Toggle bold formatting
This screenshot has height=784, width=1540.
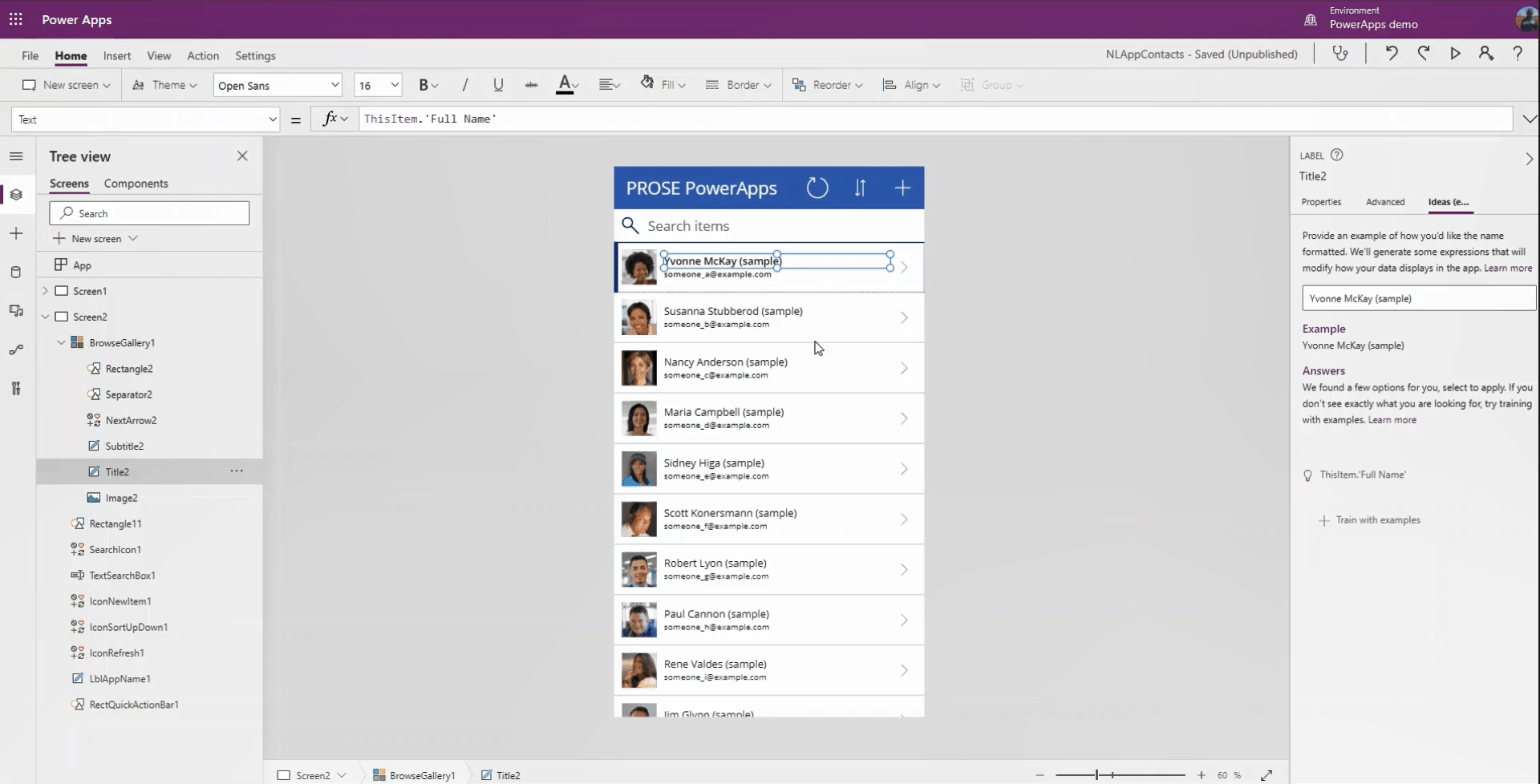click(424, 84)
